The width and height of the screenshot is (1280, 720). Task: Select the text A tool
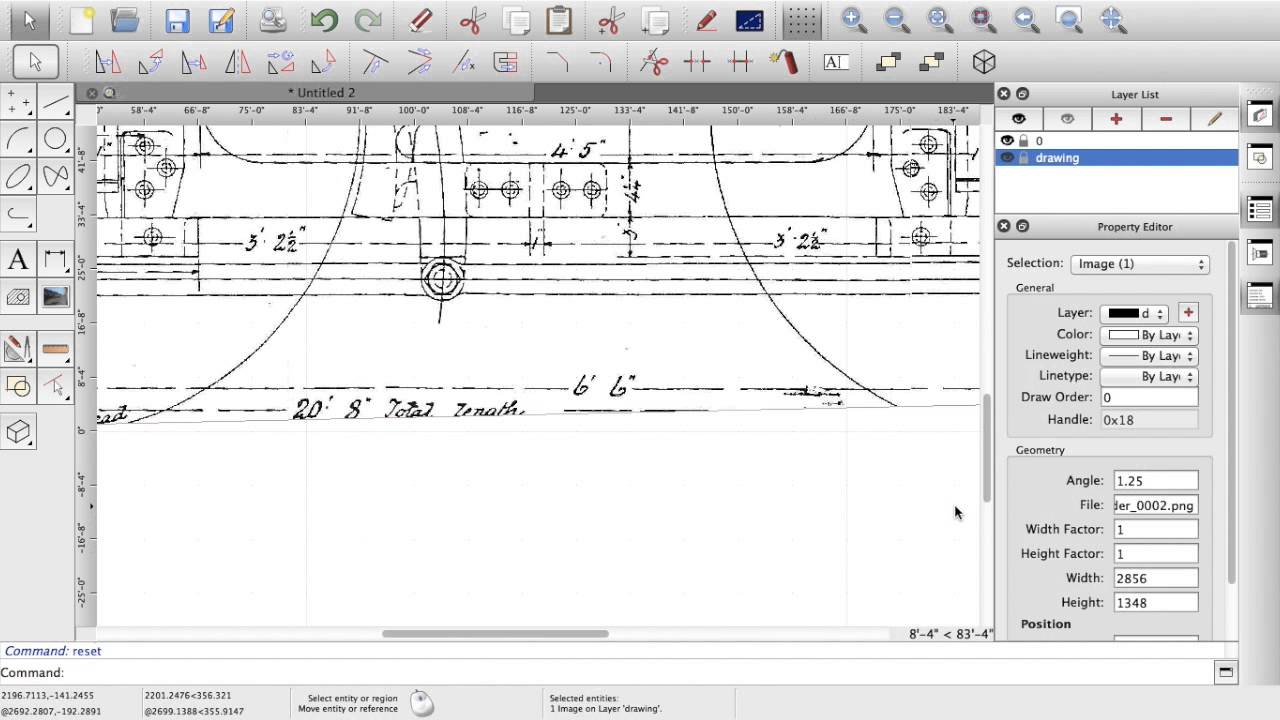click(x=18, y=260)
